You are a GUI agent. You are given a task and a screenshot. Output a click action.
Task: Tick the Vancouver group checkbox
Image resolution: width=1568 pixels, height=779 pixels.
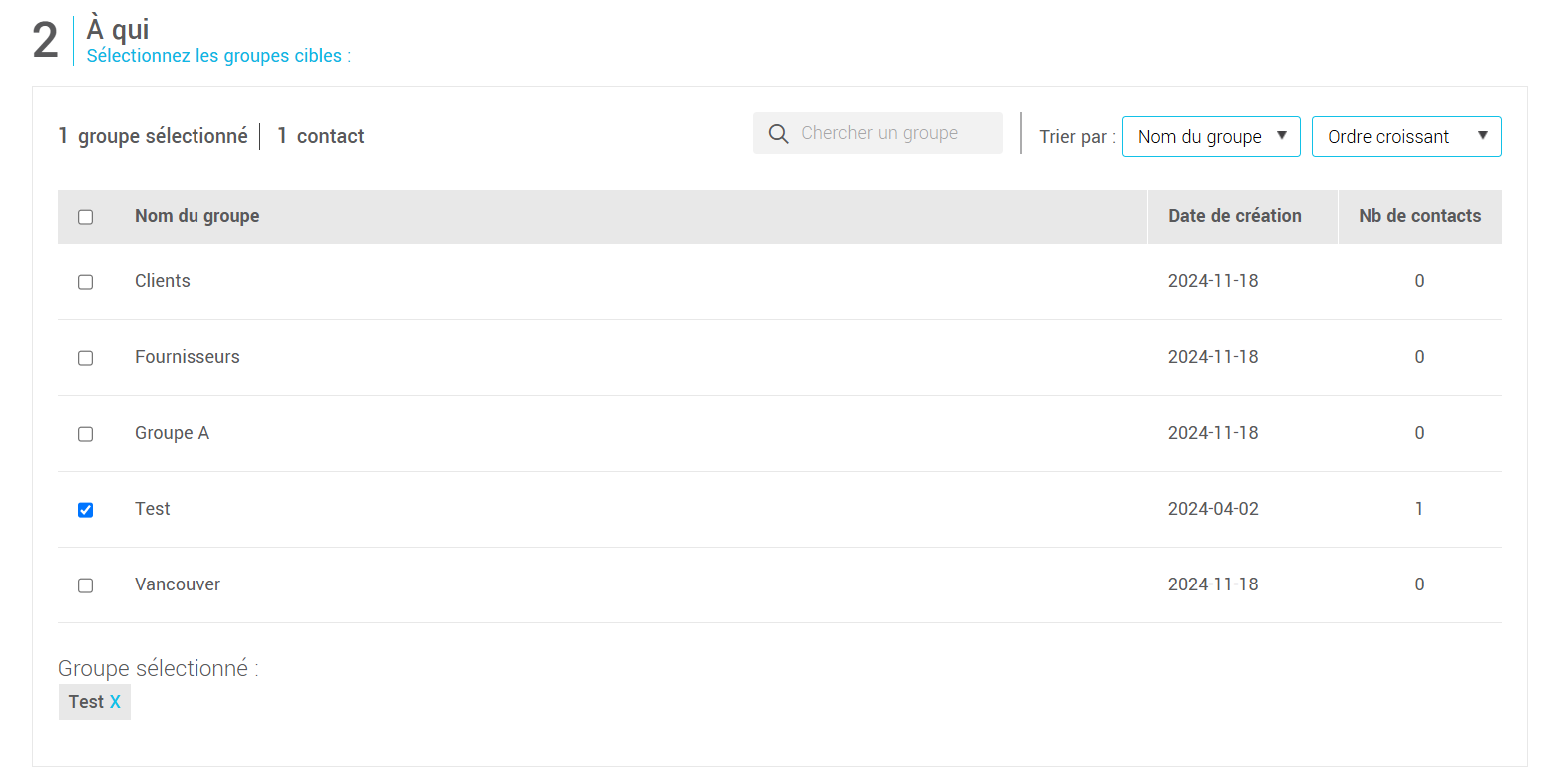[x=86, y=585]
